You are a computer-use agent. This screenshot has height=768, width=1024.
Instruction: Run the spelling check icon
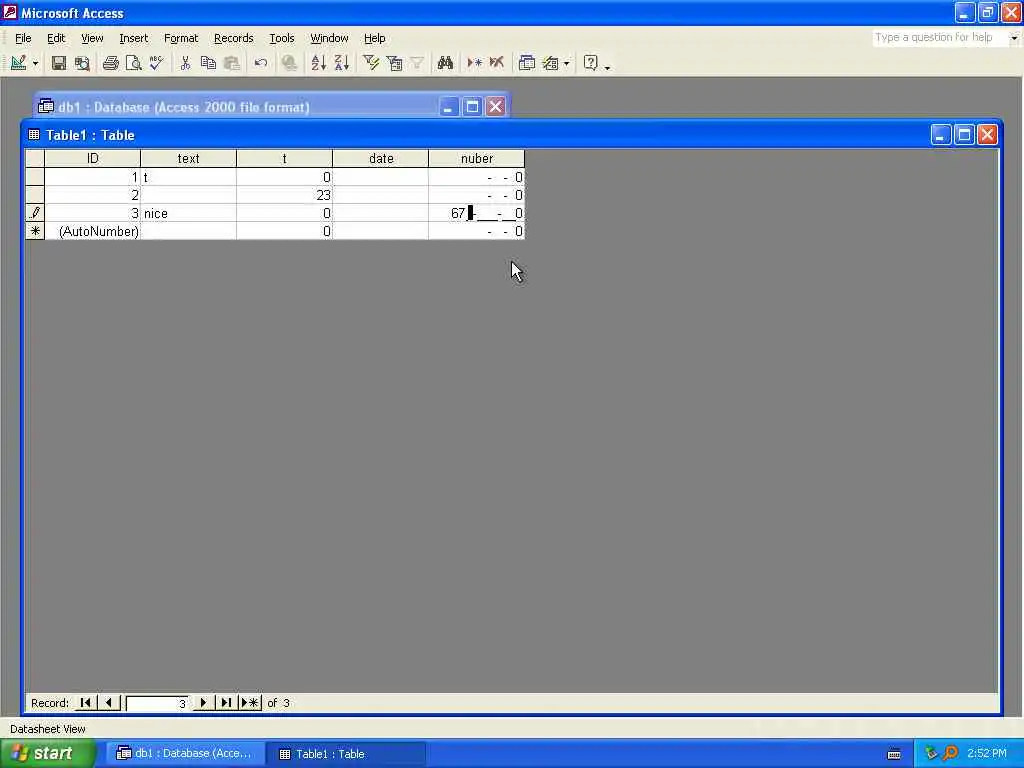(157, 63)
